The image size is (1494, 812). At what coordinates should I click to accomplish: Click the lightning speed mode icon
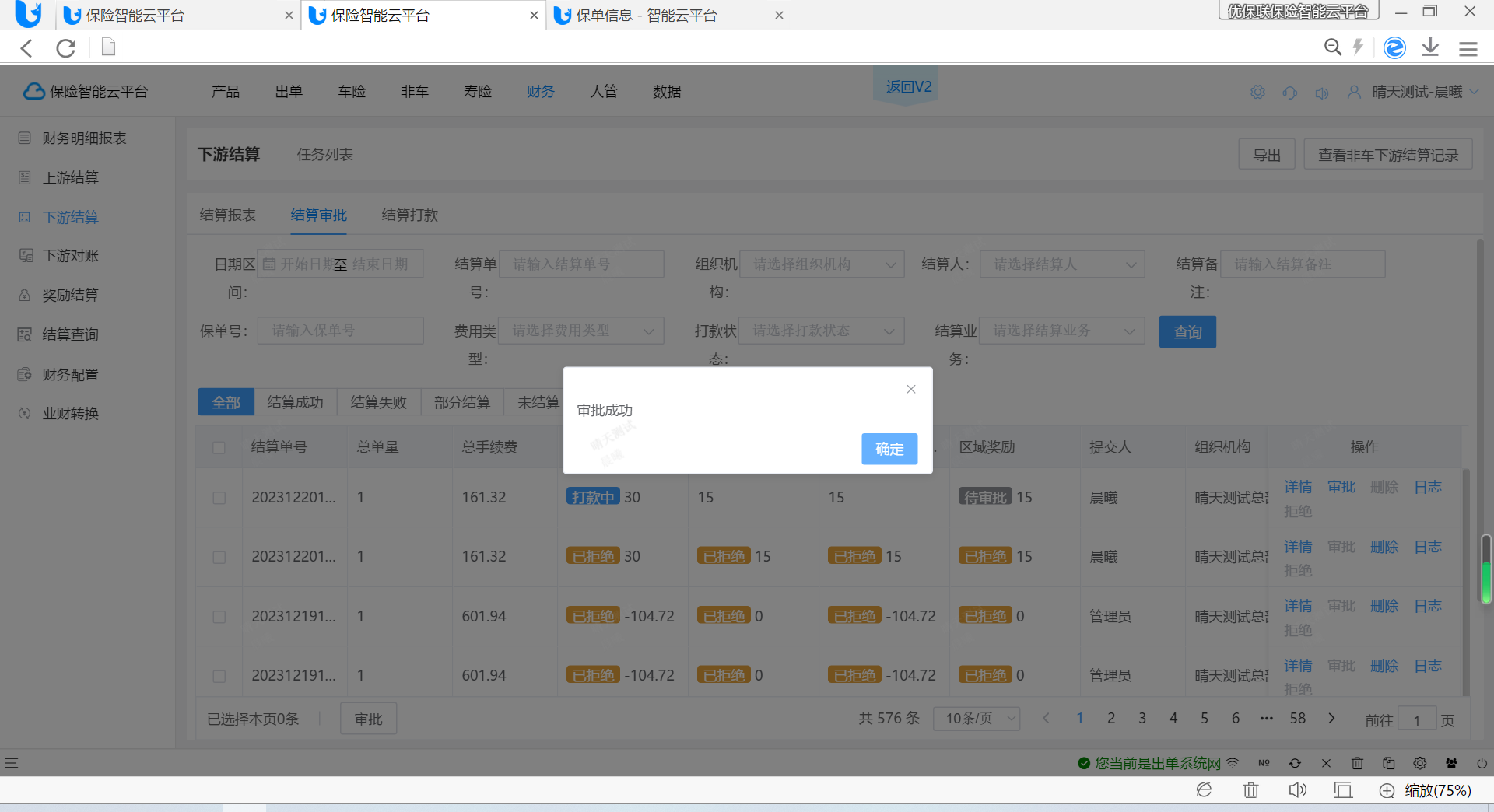click(1358, 47)
